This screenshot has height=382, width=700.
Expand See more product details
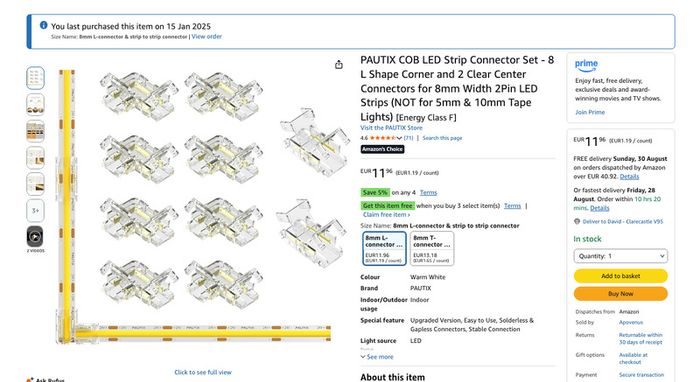tap(377, 357)
